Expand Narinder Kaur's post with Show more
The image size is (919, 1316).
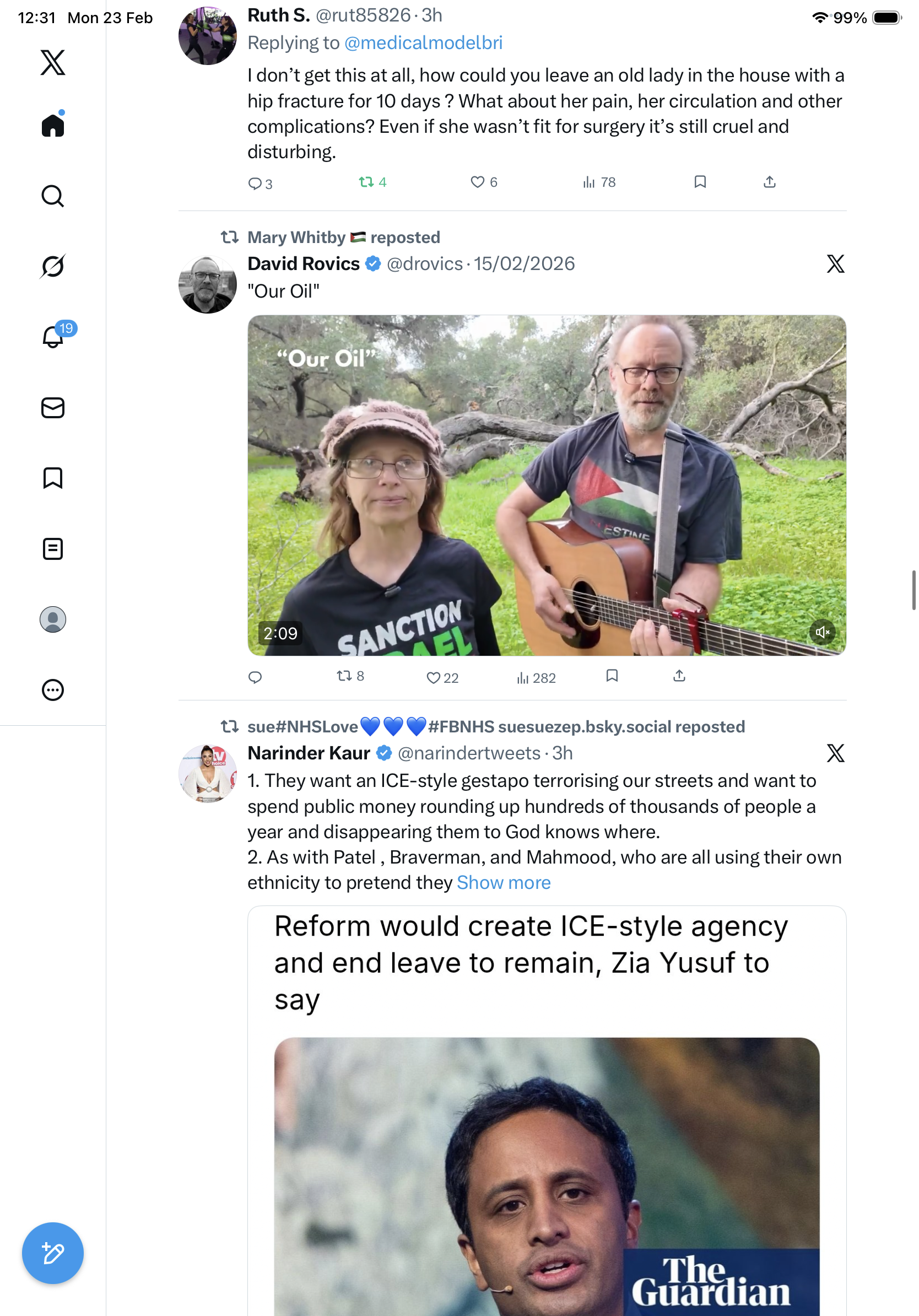[x=504, y=883]
